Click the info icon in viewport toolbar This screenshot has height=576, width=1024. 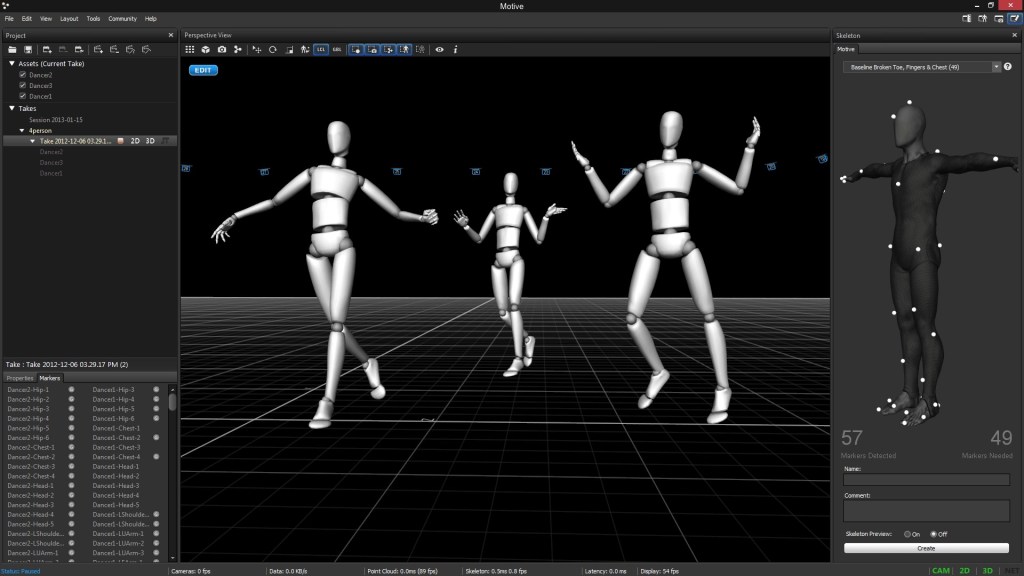coord(456,49)
